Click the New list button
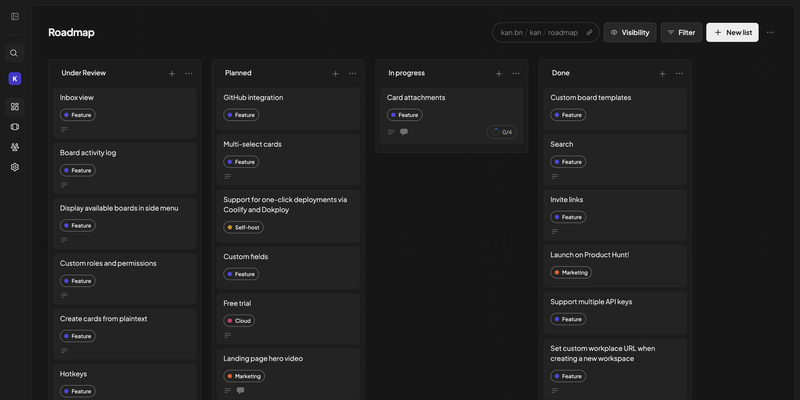Viewport: 800px width, 400px height. (732, 32)
